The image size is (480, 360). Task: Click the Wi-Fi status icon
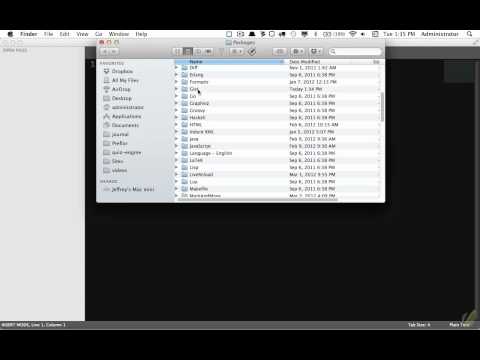click(x=353, y=34)
